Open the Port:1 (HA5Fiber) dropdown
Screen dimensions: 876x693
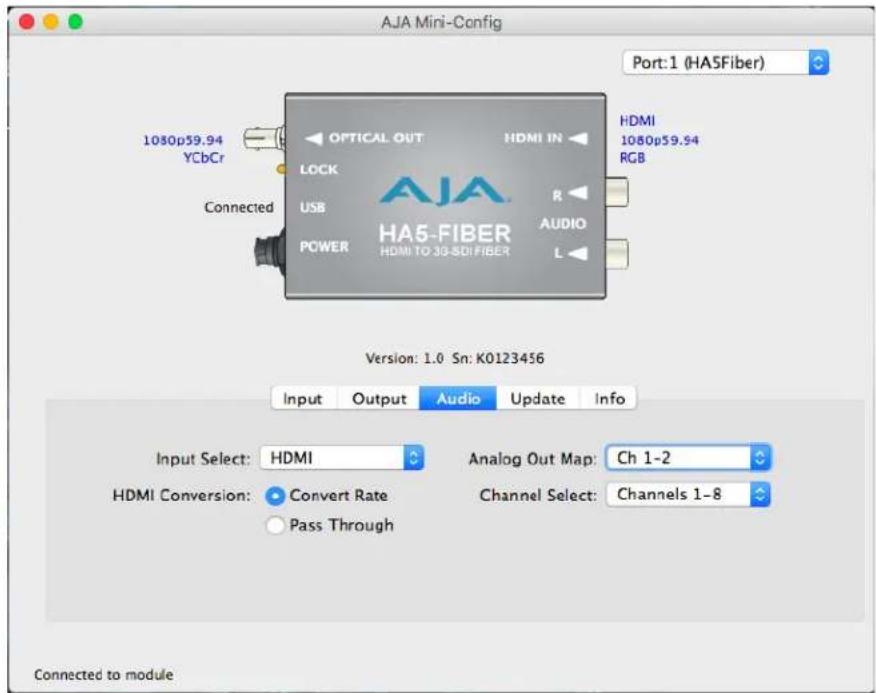(725, 63)
